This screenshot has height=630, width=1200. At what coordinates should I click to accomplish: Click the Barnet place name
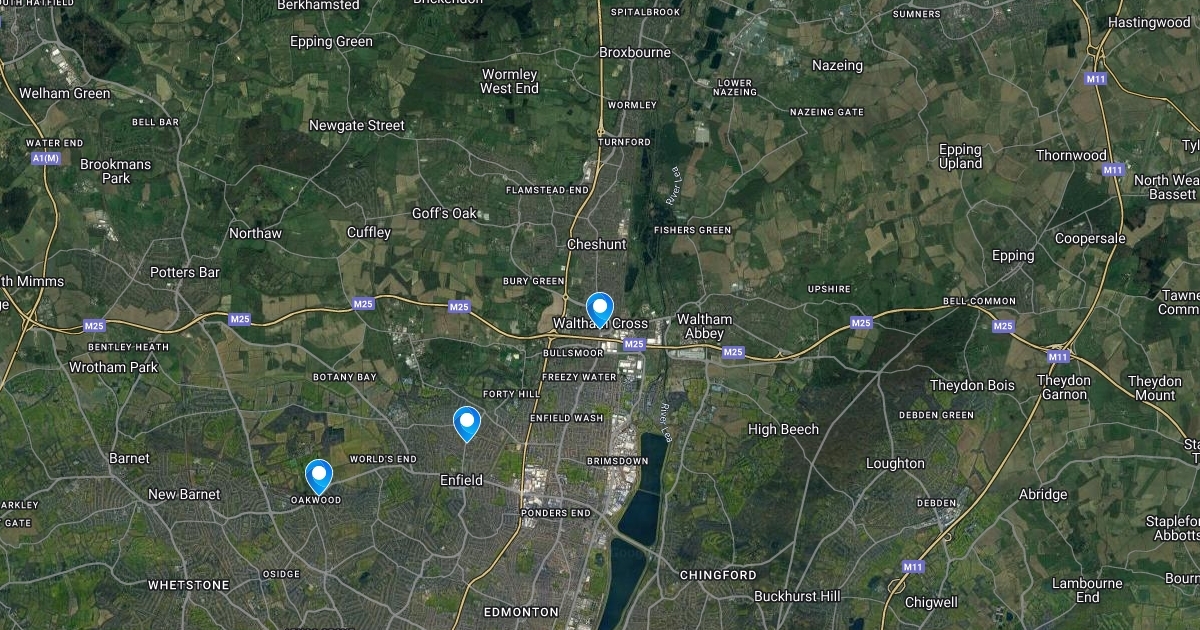pos(129,458)
